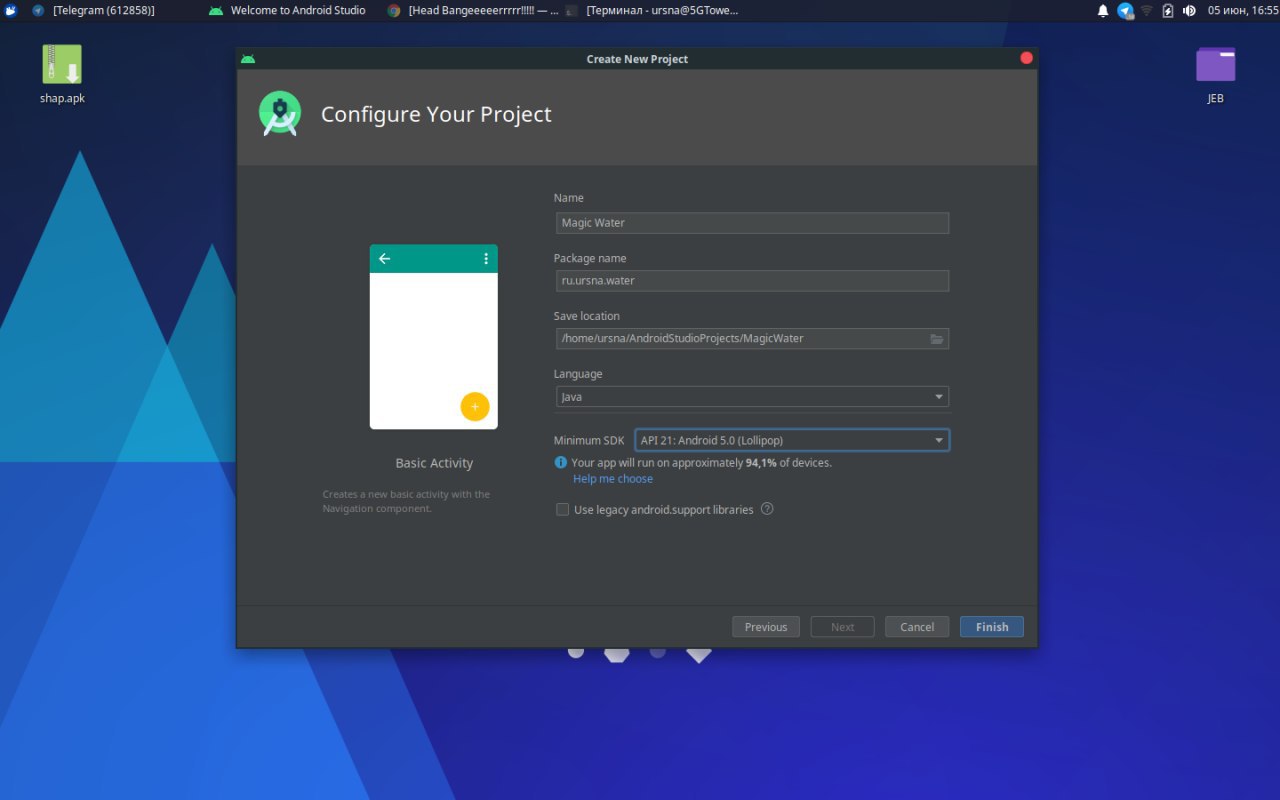1280x800 pixels.
Task: Click the Basic Activity template preview
Action: (x=434, y=337)
